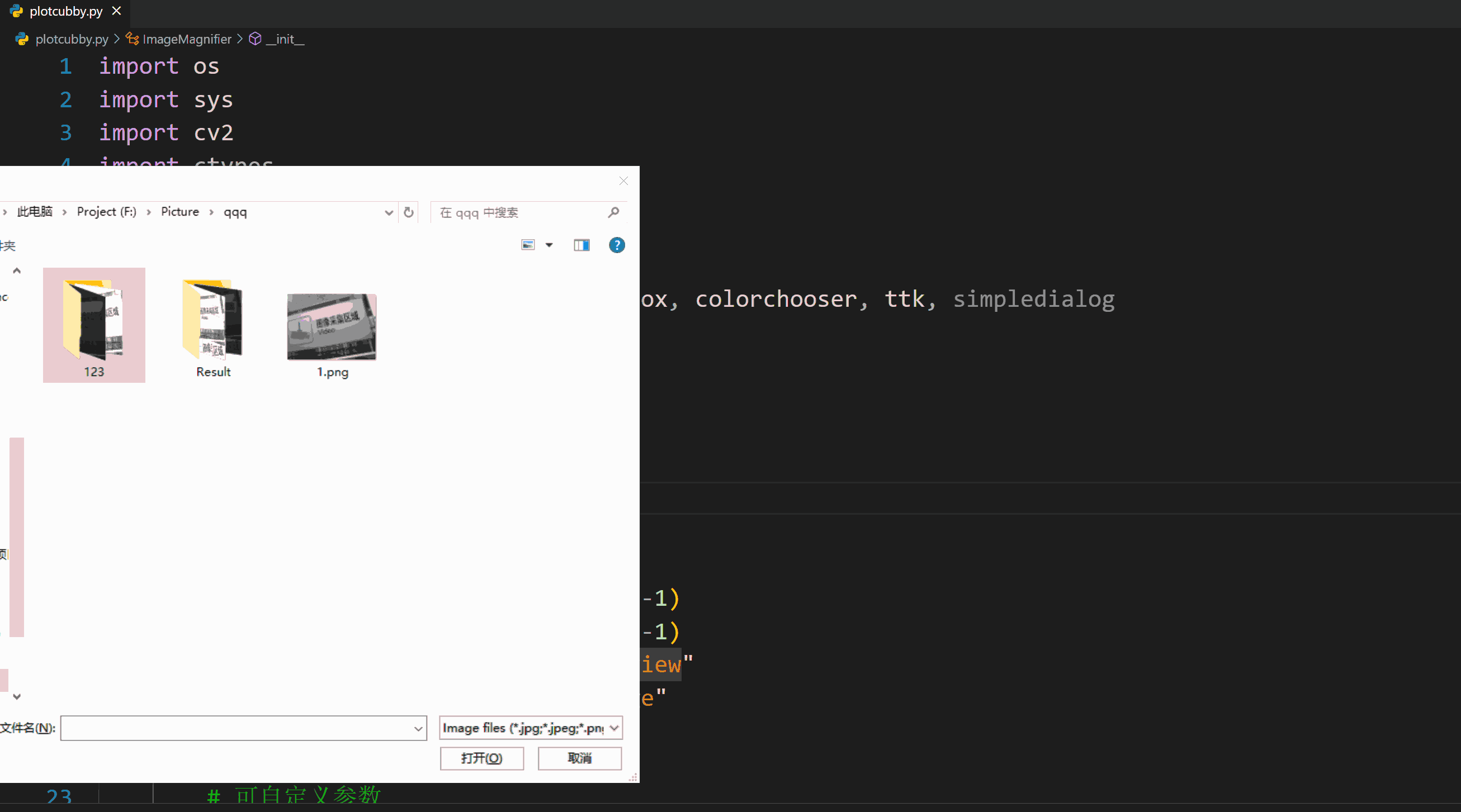This screenshot has height=812, width=1461.
Task: Switch to plotcubby.py editor tab
Action: 66,11
